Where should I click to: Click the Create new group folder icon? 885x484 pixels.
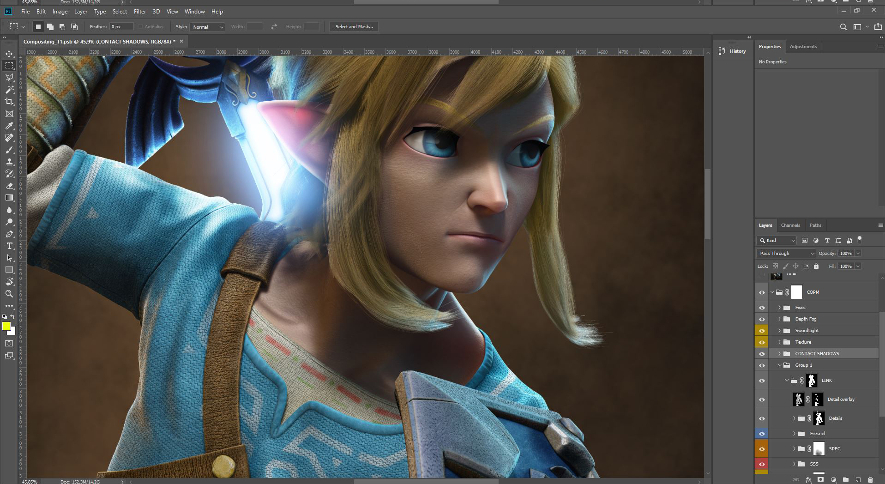coord(846,479)
